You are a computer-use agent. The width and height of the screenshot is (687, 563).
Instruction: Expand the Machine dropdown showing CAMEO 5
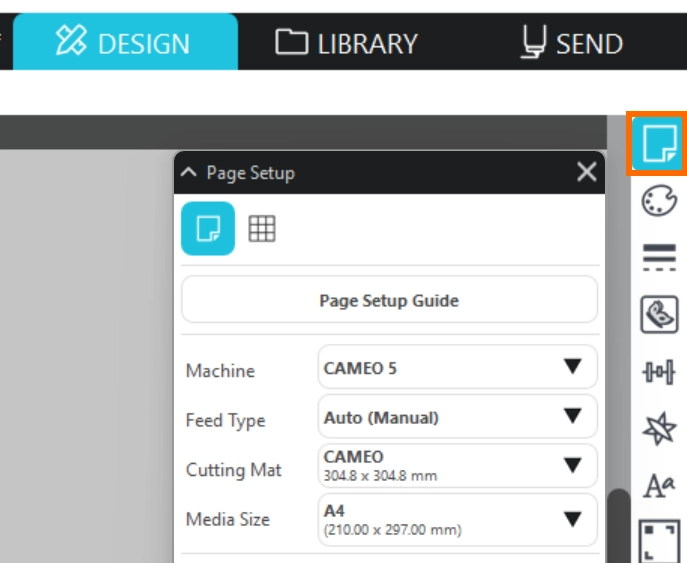tap(457, 368)
